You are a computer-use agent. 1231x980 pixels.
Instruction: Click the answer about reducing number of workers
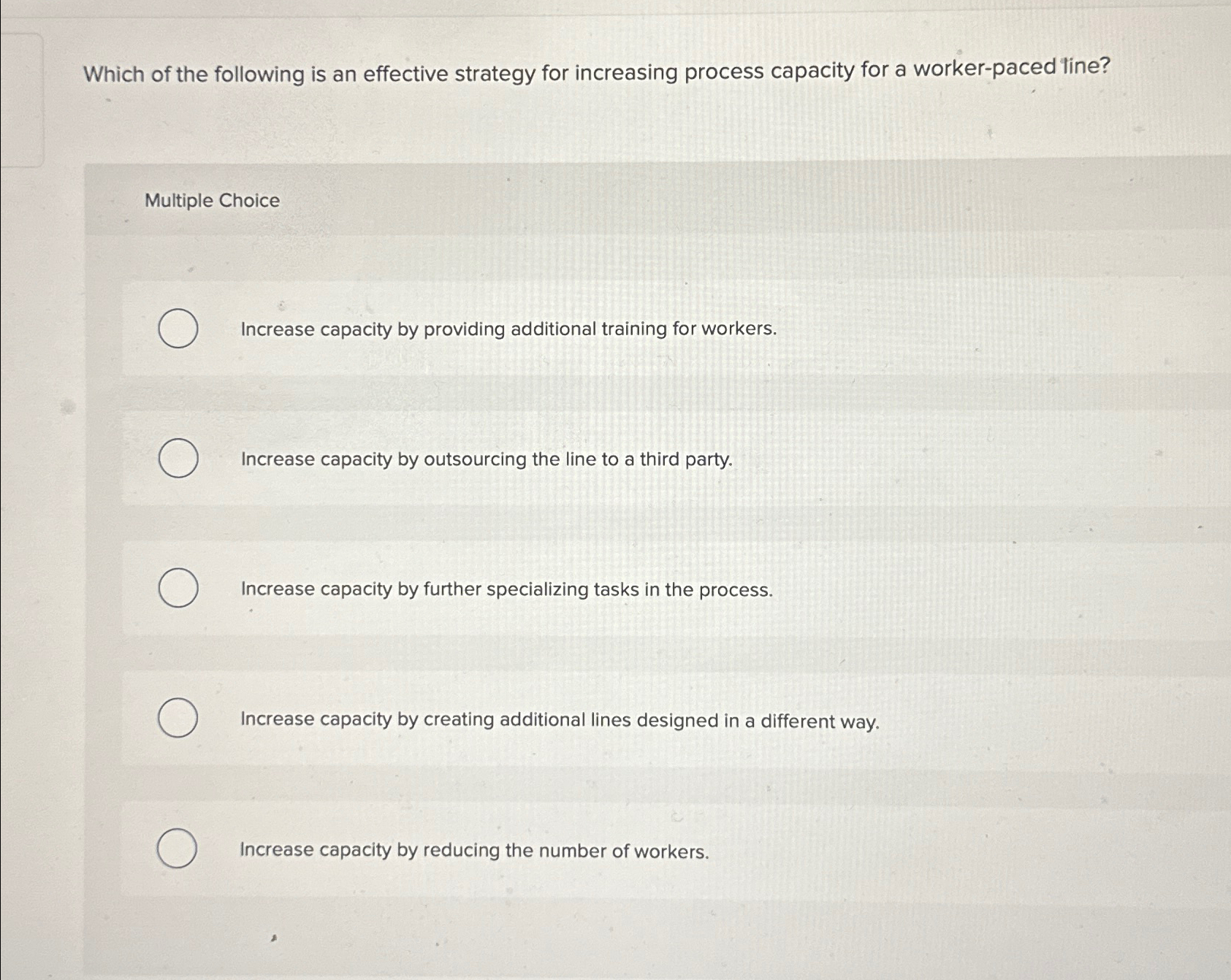pos(473,849)
